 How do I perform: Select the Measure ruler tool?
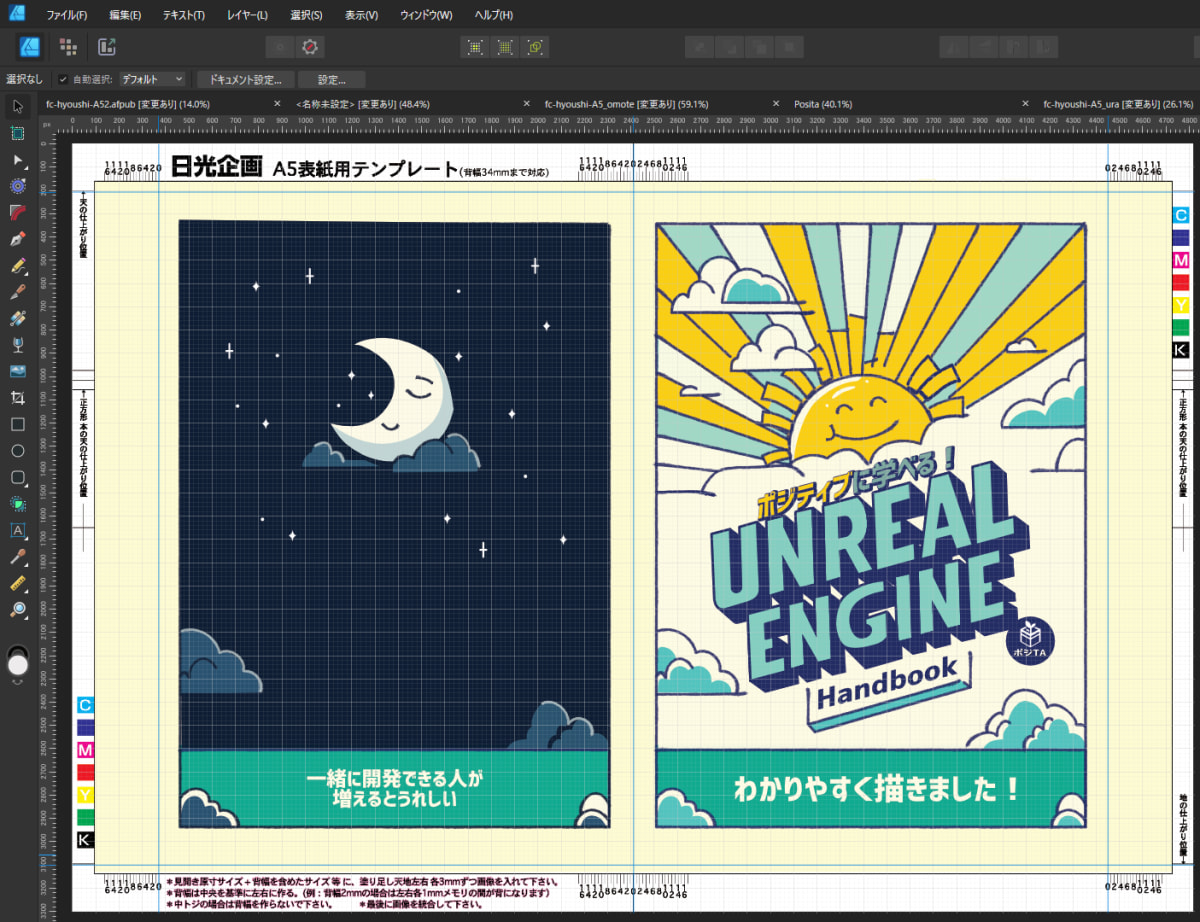point(17,583)
